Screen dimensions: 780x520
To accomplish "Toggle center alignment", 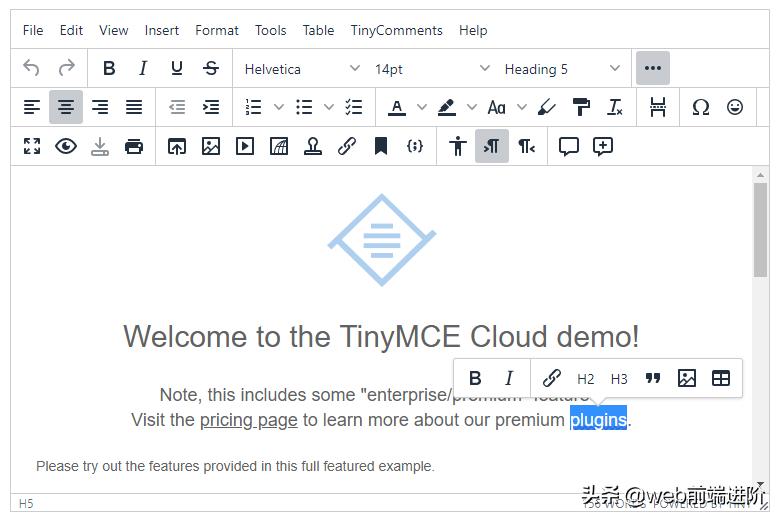I will (x=66, y=107).
